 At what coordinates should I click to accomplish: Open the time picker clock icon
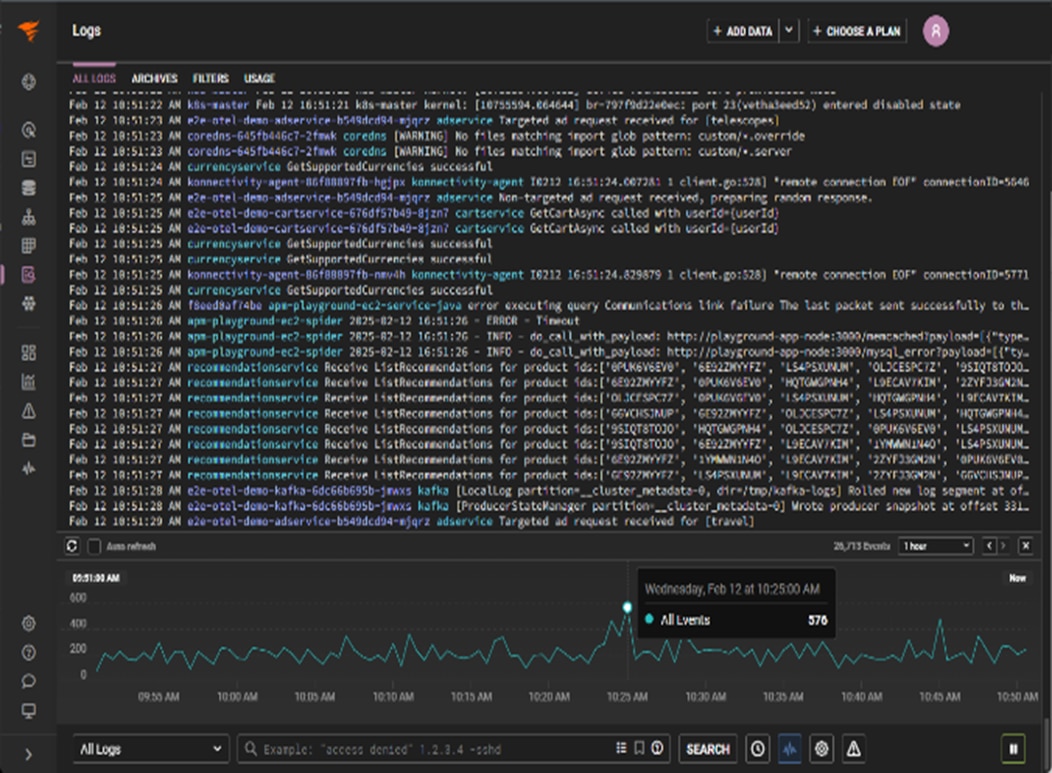click(758, 748)
